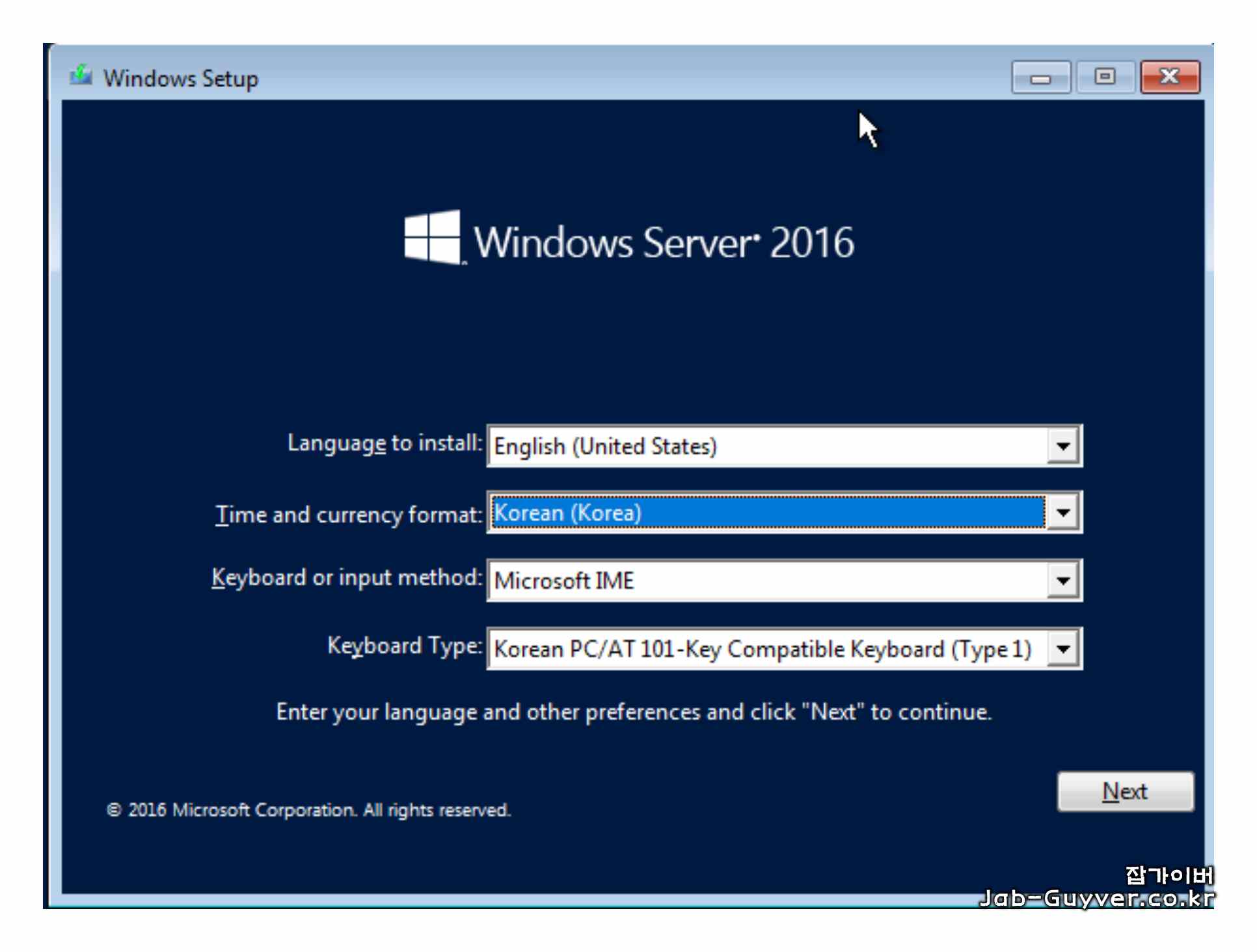The height and width of the screenshot is (952, 1257).
Task: Expand Keyboard or input method arrow
Action: [1062, 580]
